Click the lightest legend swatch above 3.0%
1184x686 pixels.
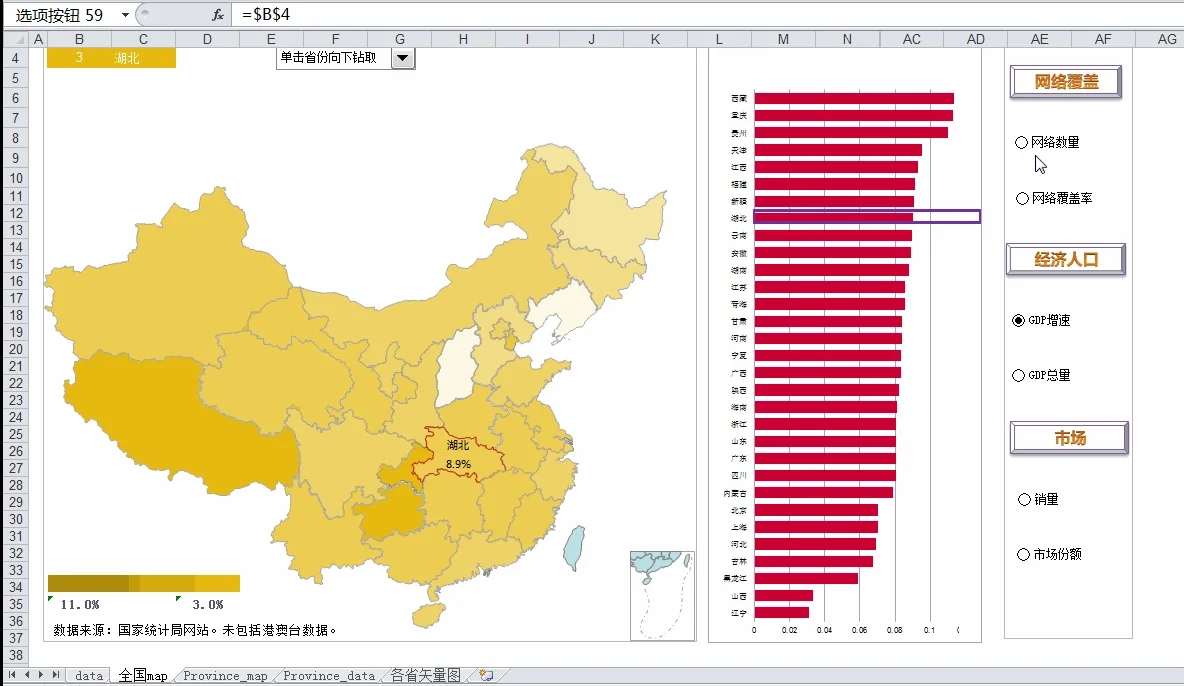coord(217,583)
